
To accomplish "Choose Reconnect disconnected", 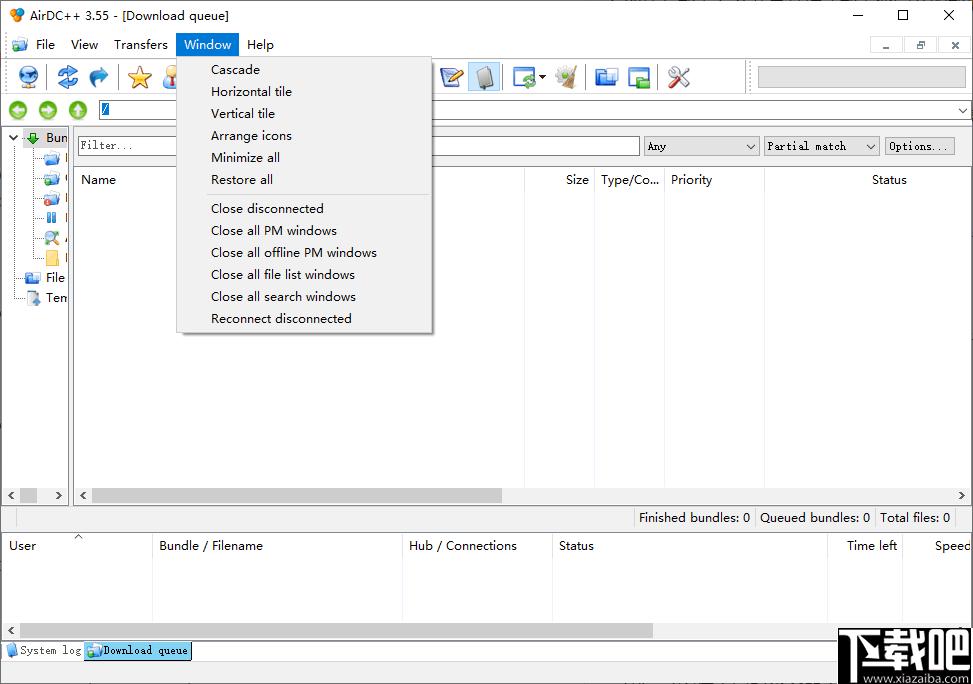I will 304,319.
